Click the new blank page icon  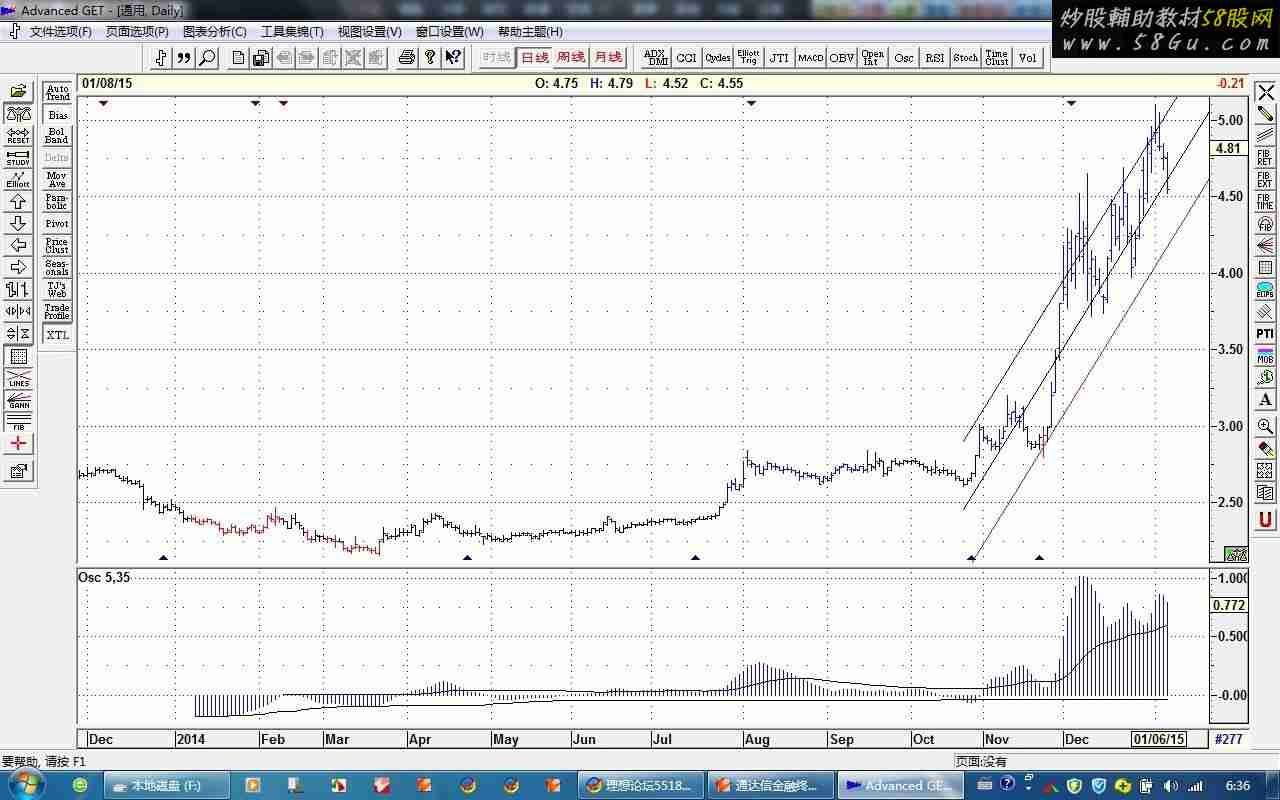tap(237, 57)
